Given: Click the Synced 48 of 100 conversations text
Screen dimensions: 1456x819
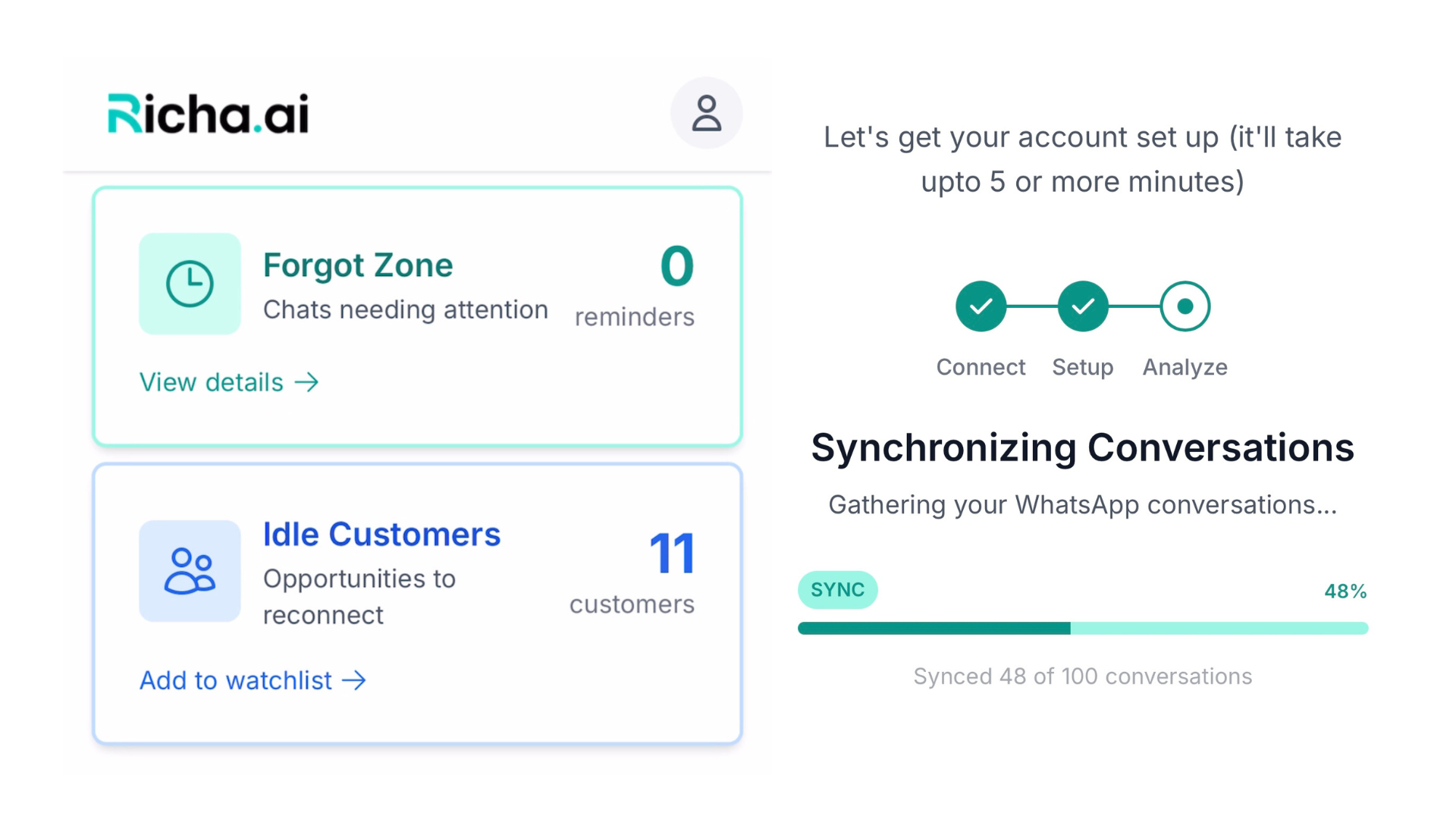Looking at the screenshot, I should pyautogui.click(x=1082, y=676).
